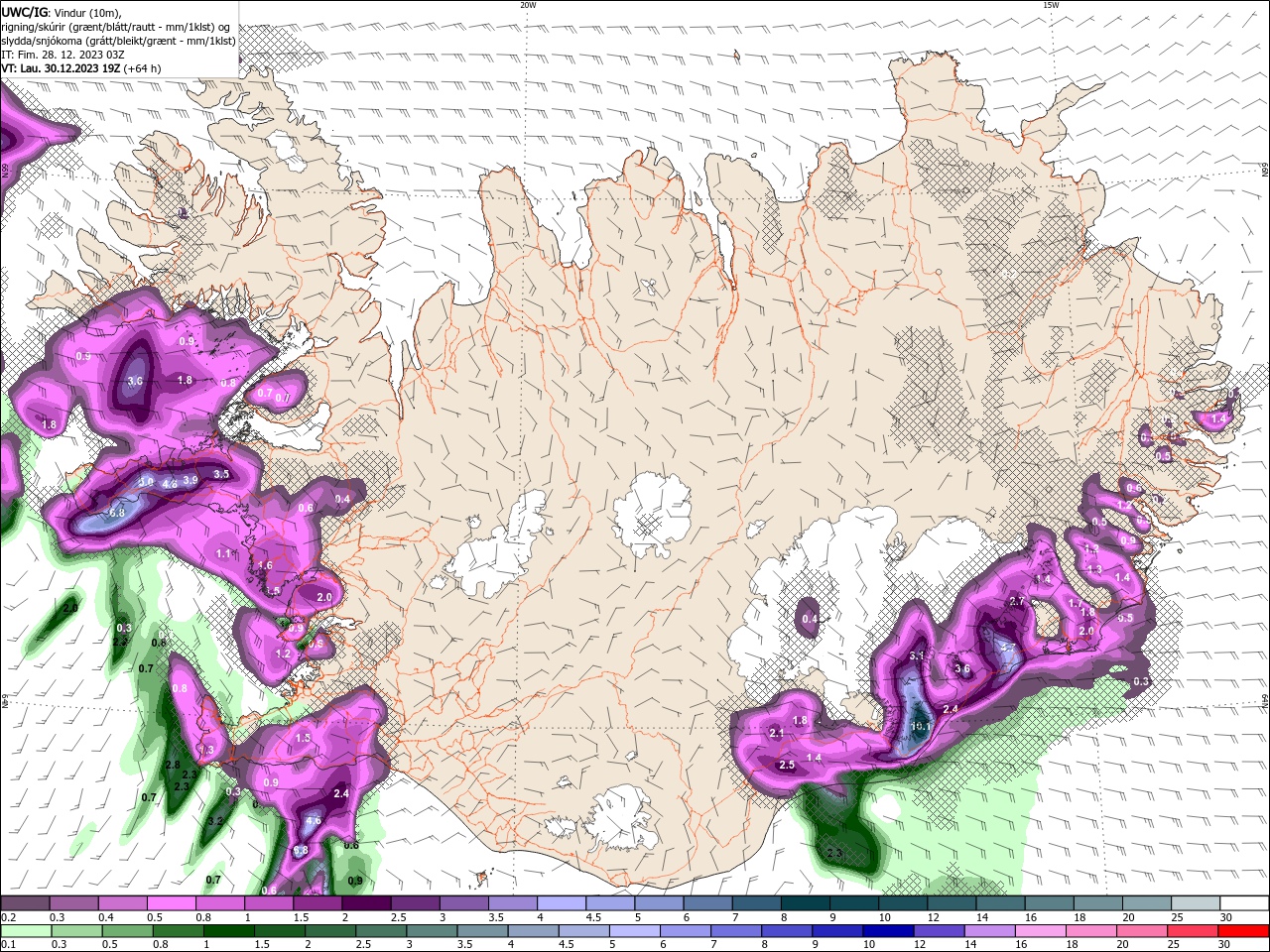The image size is (1270, 952).
Task: Pick the violet 14 swatch in rain legend
Action: point(989,931)
